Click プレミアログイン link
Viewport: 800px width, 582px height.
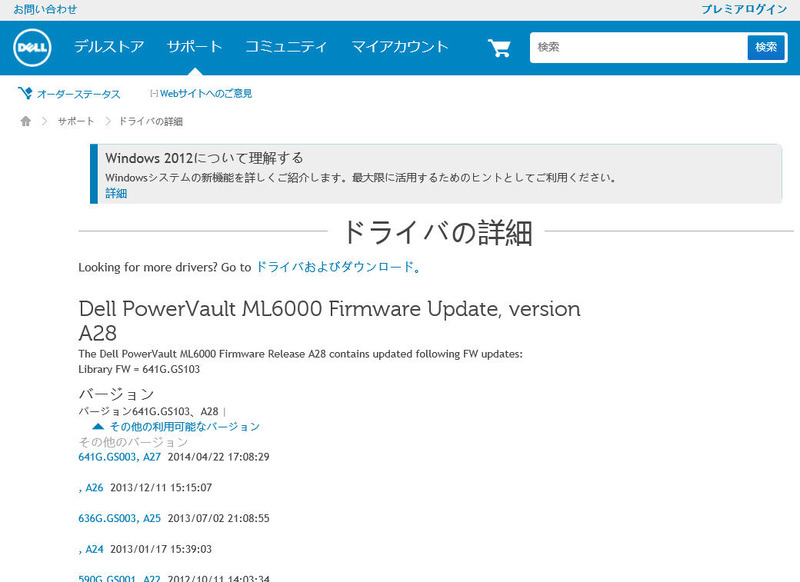(x=744, y=9)
